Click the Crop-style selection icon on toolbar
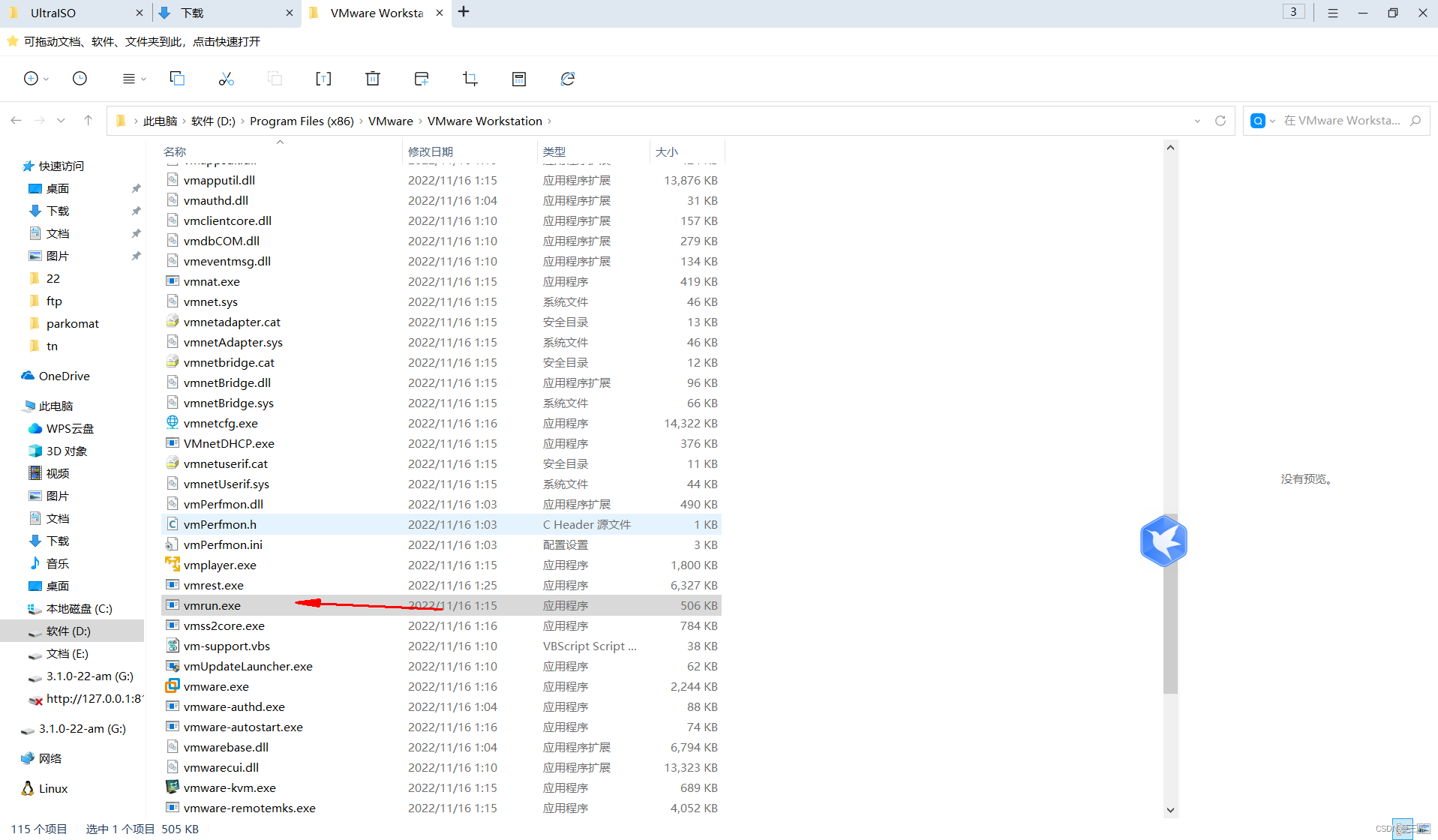1438x840 pixels. click(x=469, y=78)
